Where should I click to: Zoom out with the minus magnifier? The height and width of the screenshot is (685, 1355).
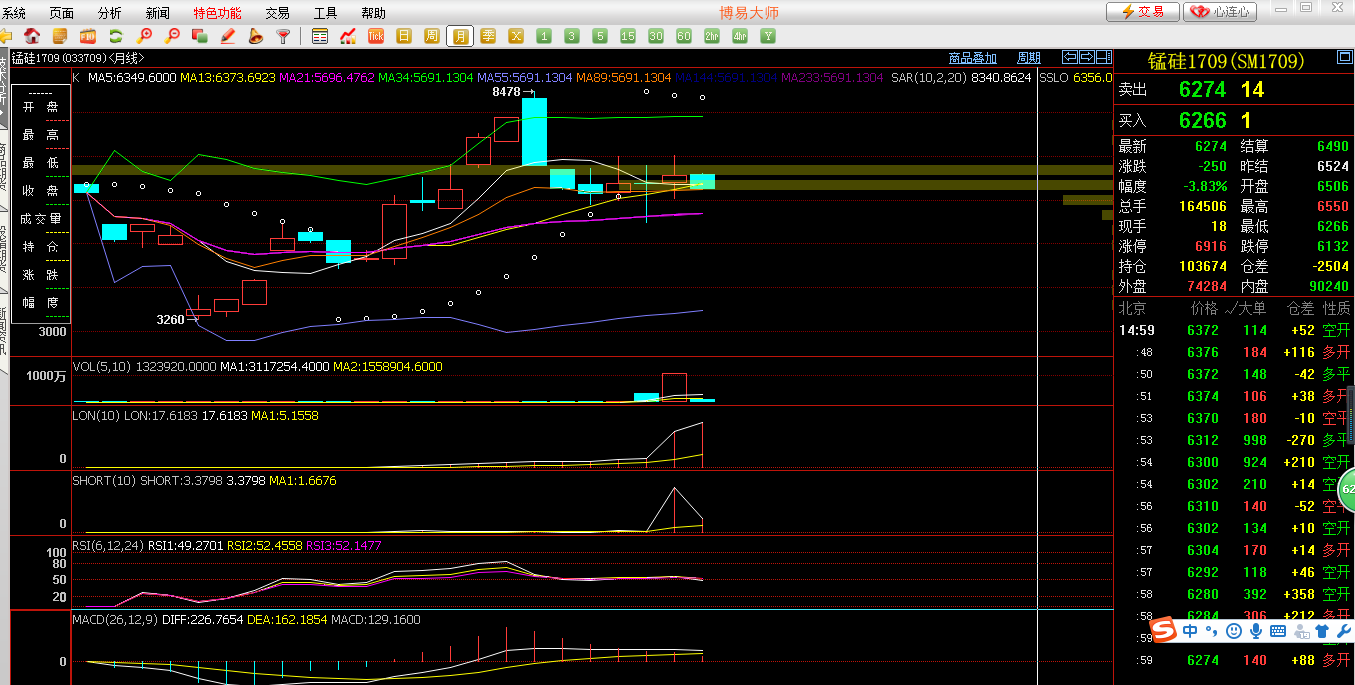[172, 36]
